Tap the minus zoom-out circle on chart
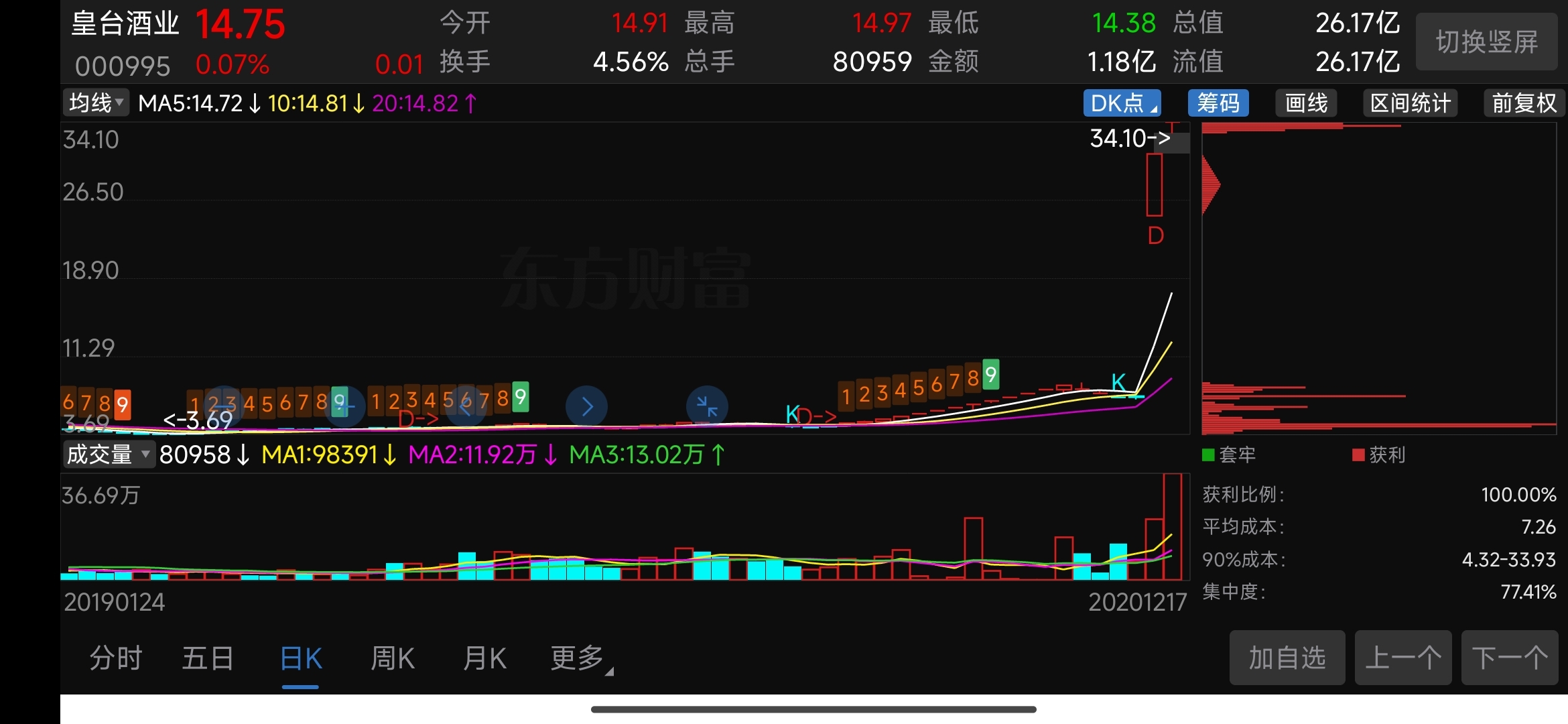Screen dimensions: 1568x724 (224, 406)
